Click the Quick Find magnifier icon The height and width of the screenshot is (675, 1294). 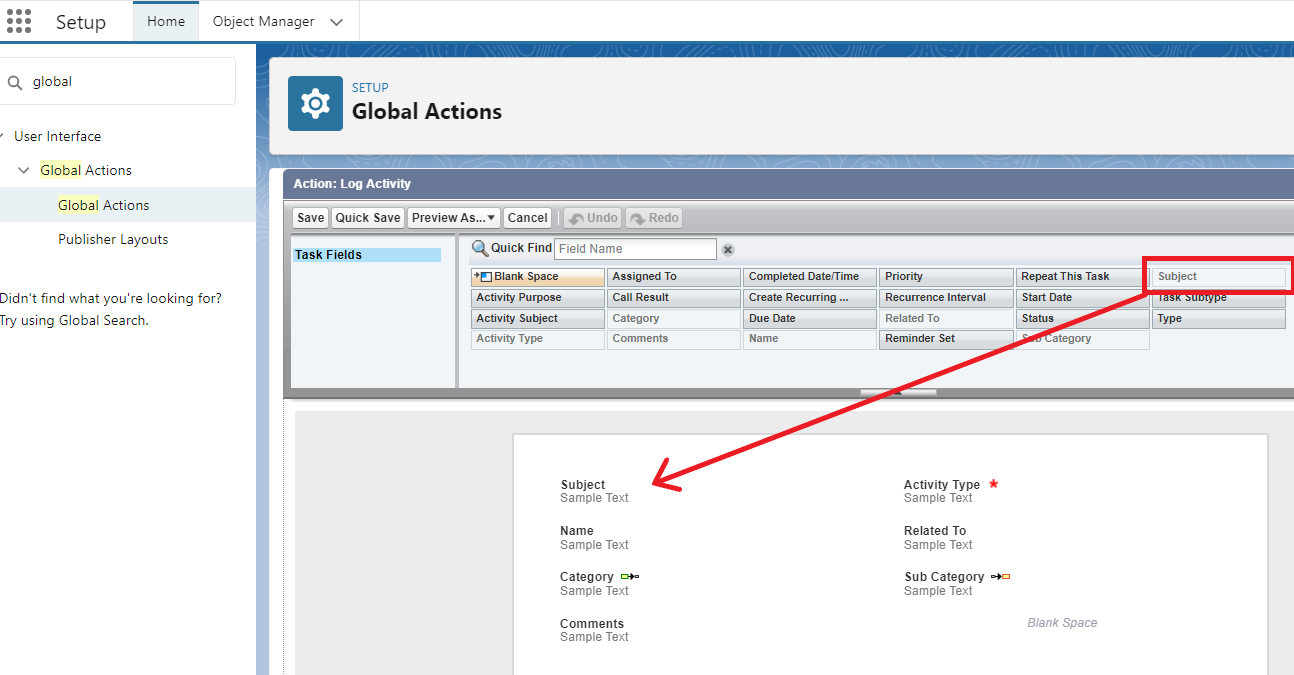click(x=480, y=248)
